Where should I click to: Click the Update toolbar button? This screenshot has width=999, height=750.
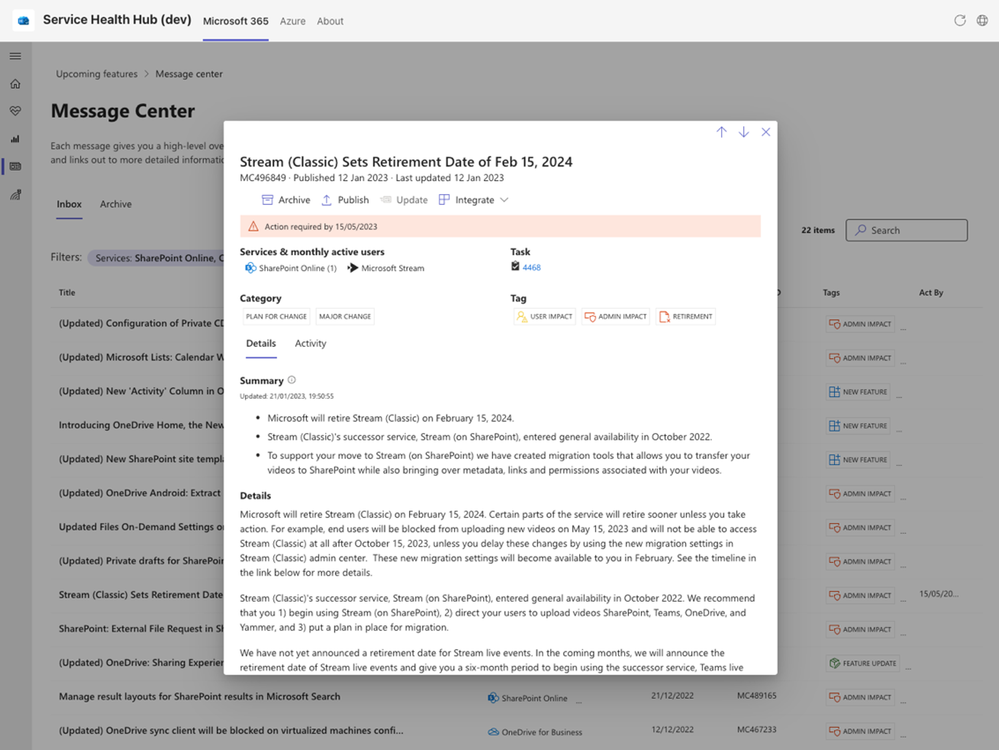click(404, 200)
